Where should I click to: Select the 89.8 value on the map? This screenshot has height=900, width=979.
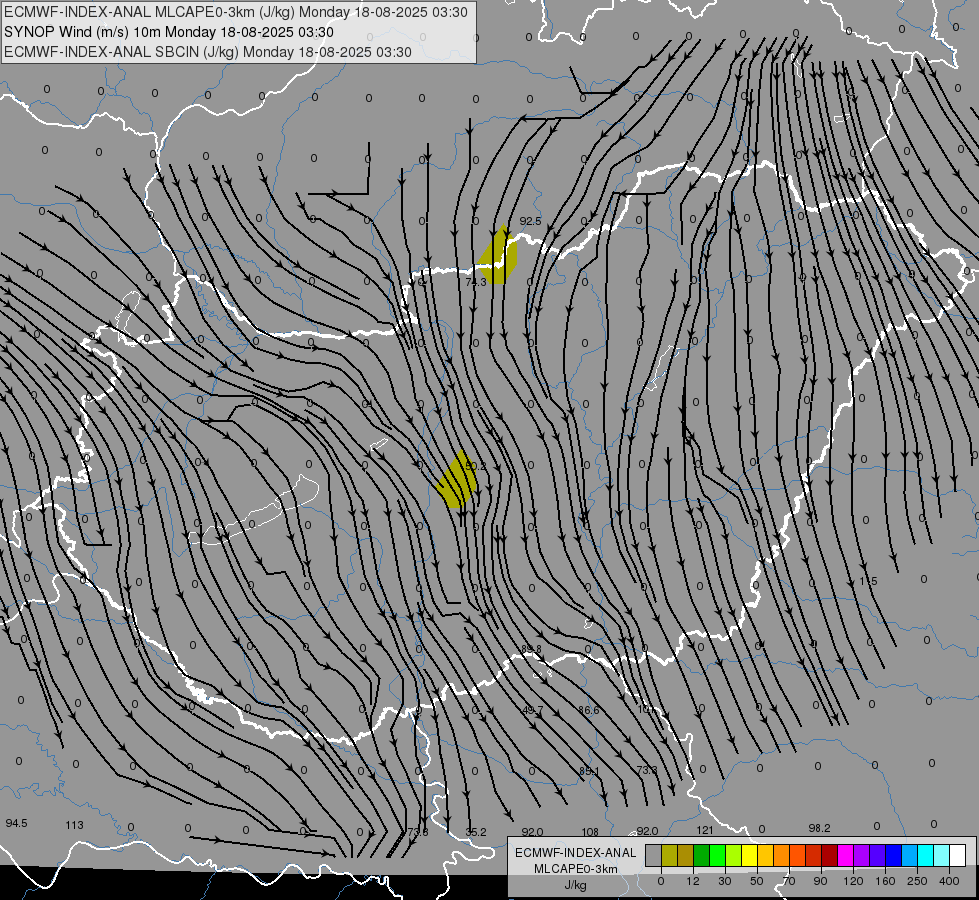pyautogui.click(x=531, y=650)
